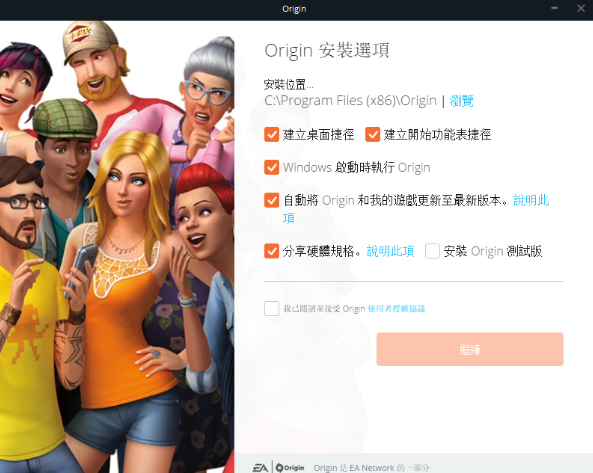Accept the Origin user license agreement checkbox
593x473 pixels.
tap(272, 309)
